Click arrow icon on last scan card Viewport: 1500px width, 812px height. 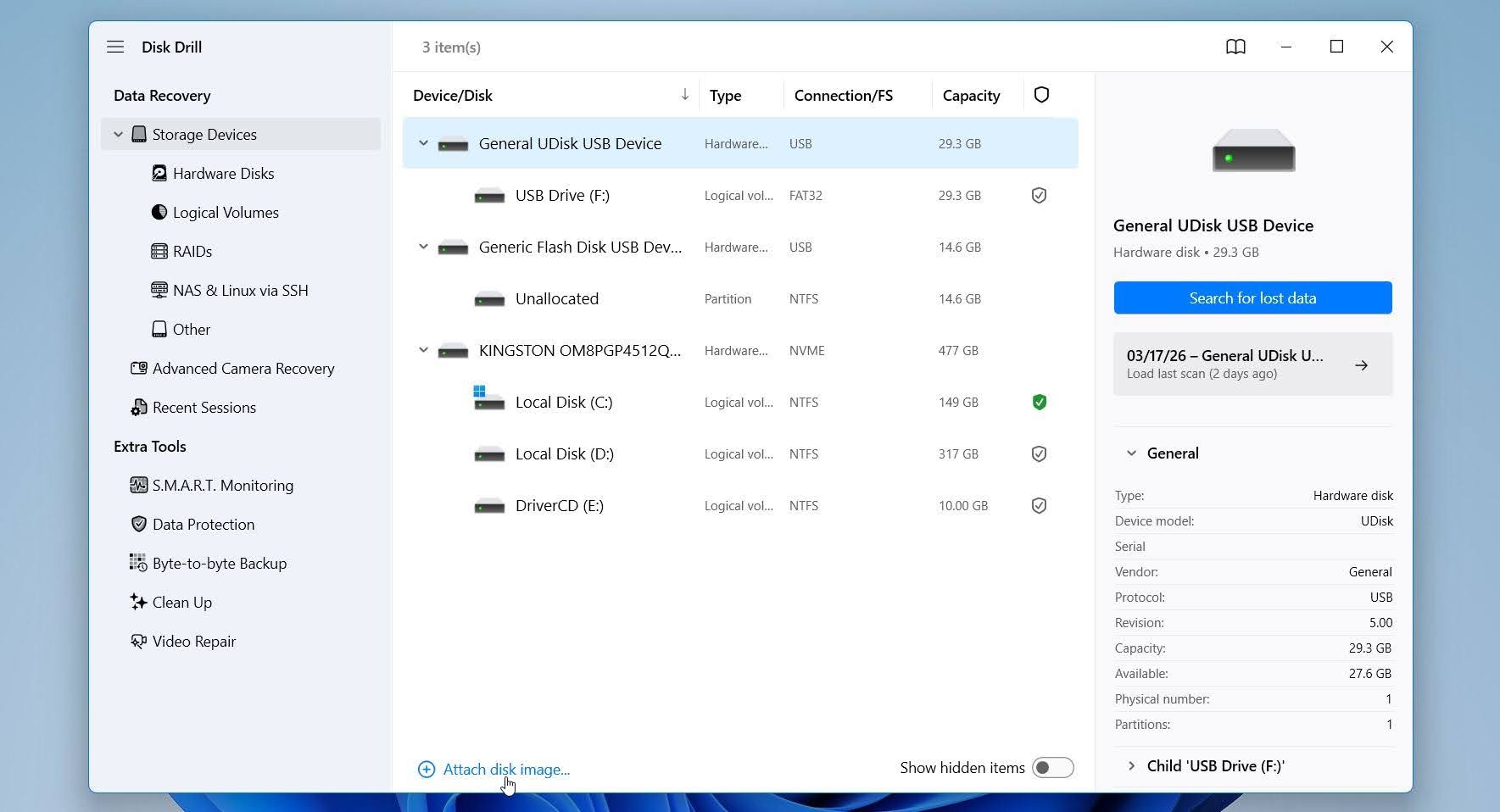point(1361,365)
